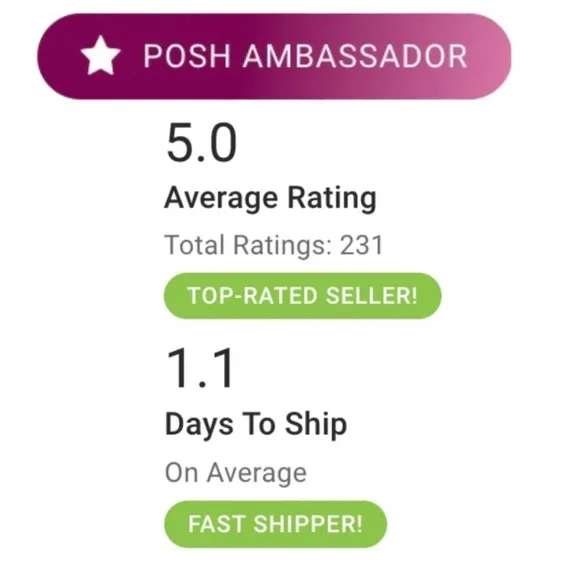The width and height of the screenshot is (580, 580).
Task: Select the word AMBASSADOR in banner
Action: (355, 56)
